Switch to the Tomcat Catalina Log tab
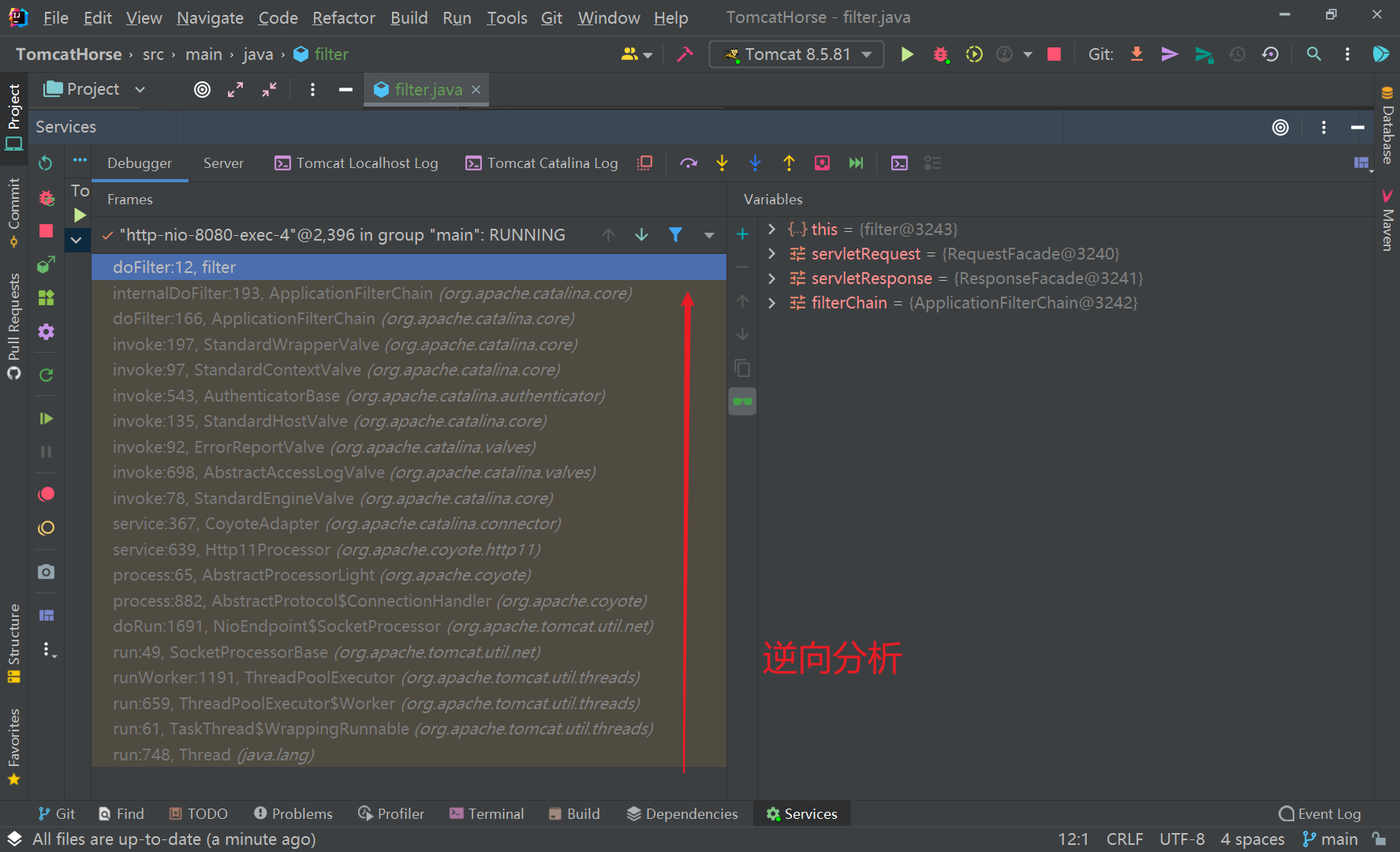The width and height of the screenshot is (1400, 852). pos(541,163)
